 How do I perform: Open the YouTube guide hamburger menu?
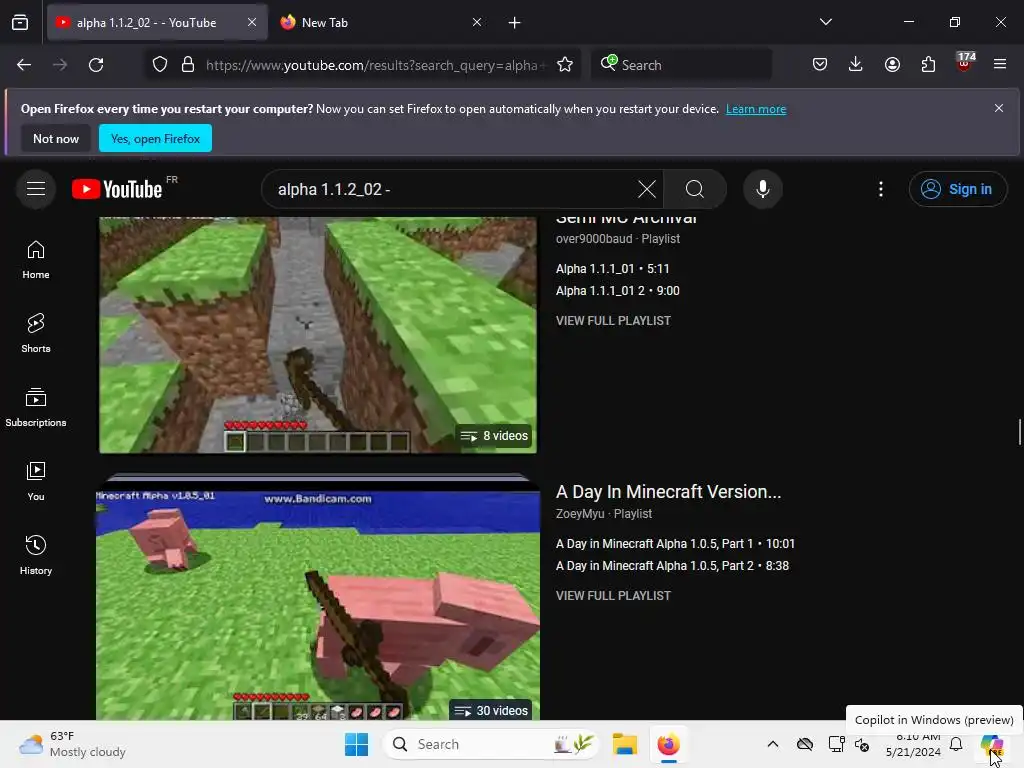36,189
